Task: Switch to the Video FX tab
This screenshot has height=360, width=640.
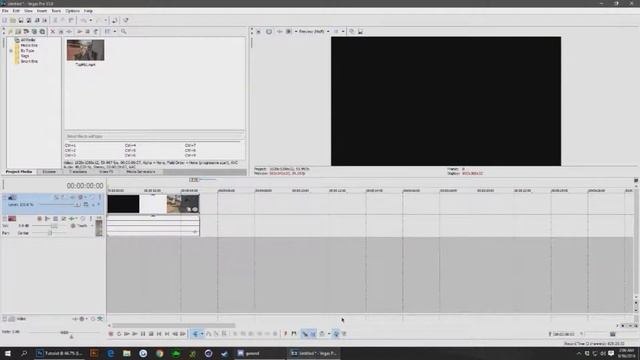Action: point(106,172)
